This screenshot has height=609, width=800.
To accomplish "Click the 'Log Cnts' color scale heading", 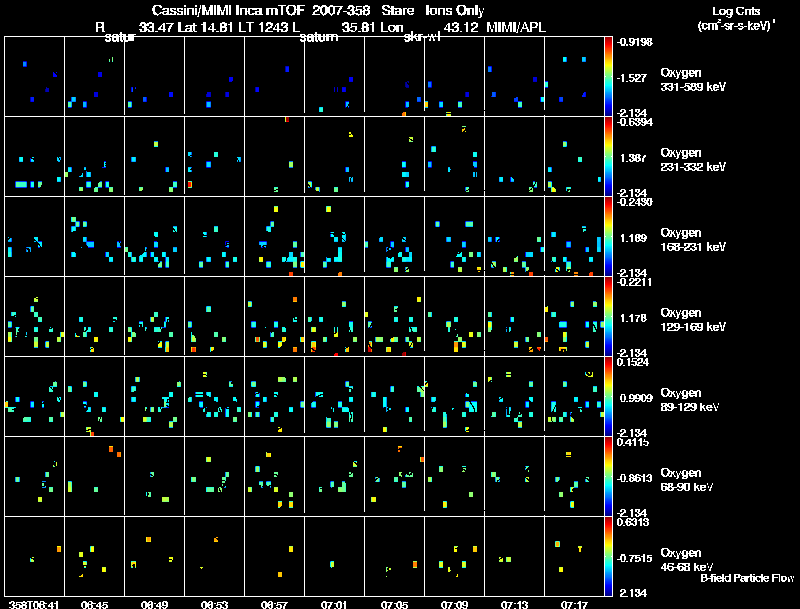I will pos(736,11).
